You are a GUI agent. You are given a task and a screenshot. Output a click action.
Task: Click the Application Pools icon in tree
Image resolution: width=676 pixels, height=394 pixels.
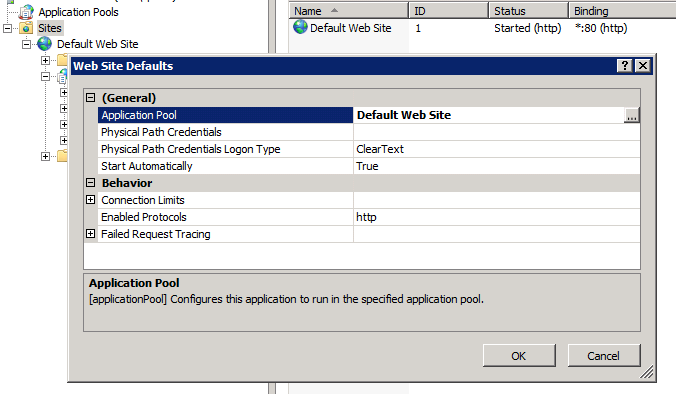[27, 12]
